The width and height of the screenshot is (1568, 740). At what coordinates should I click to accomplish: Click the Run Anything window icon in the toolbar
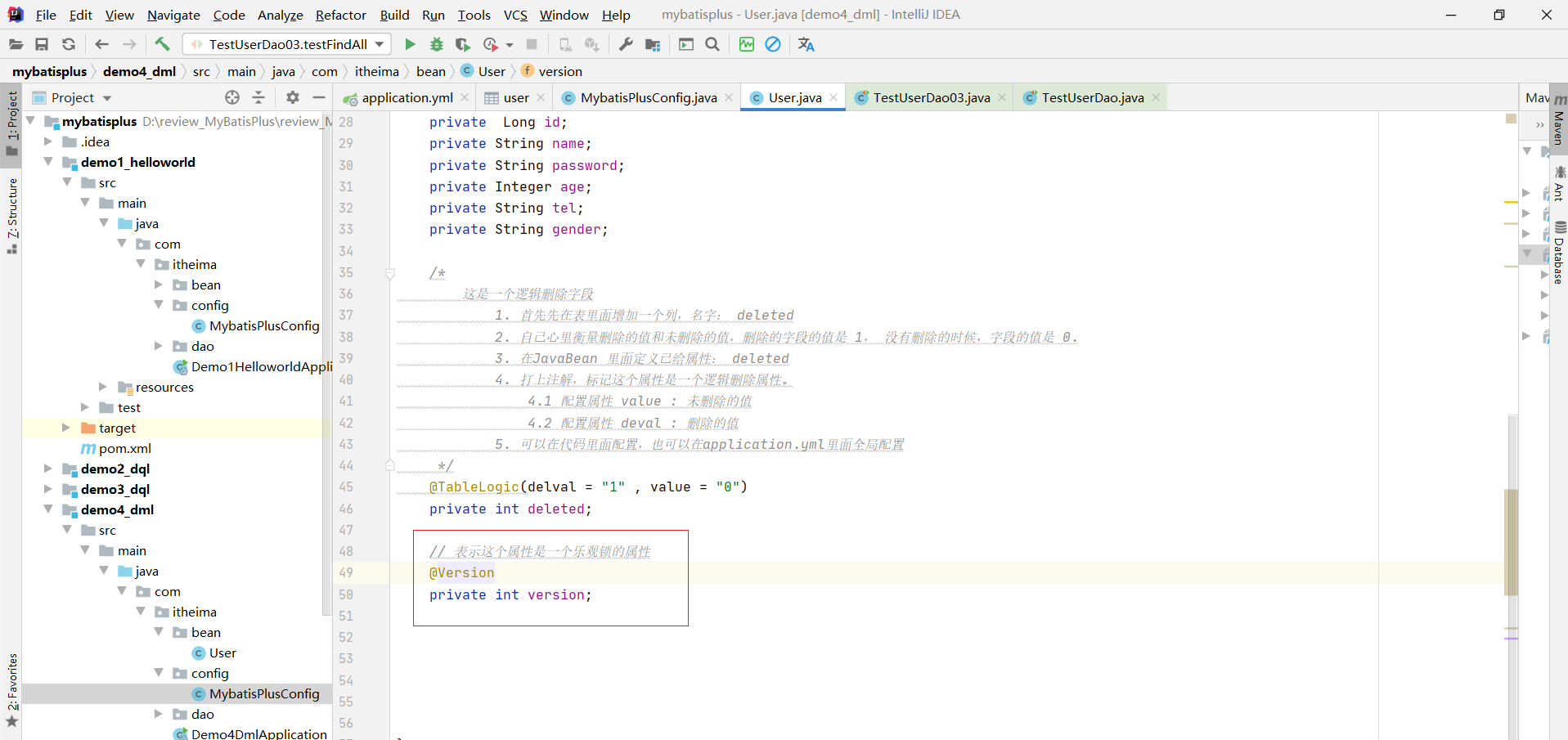click(x=686, y=44)
